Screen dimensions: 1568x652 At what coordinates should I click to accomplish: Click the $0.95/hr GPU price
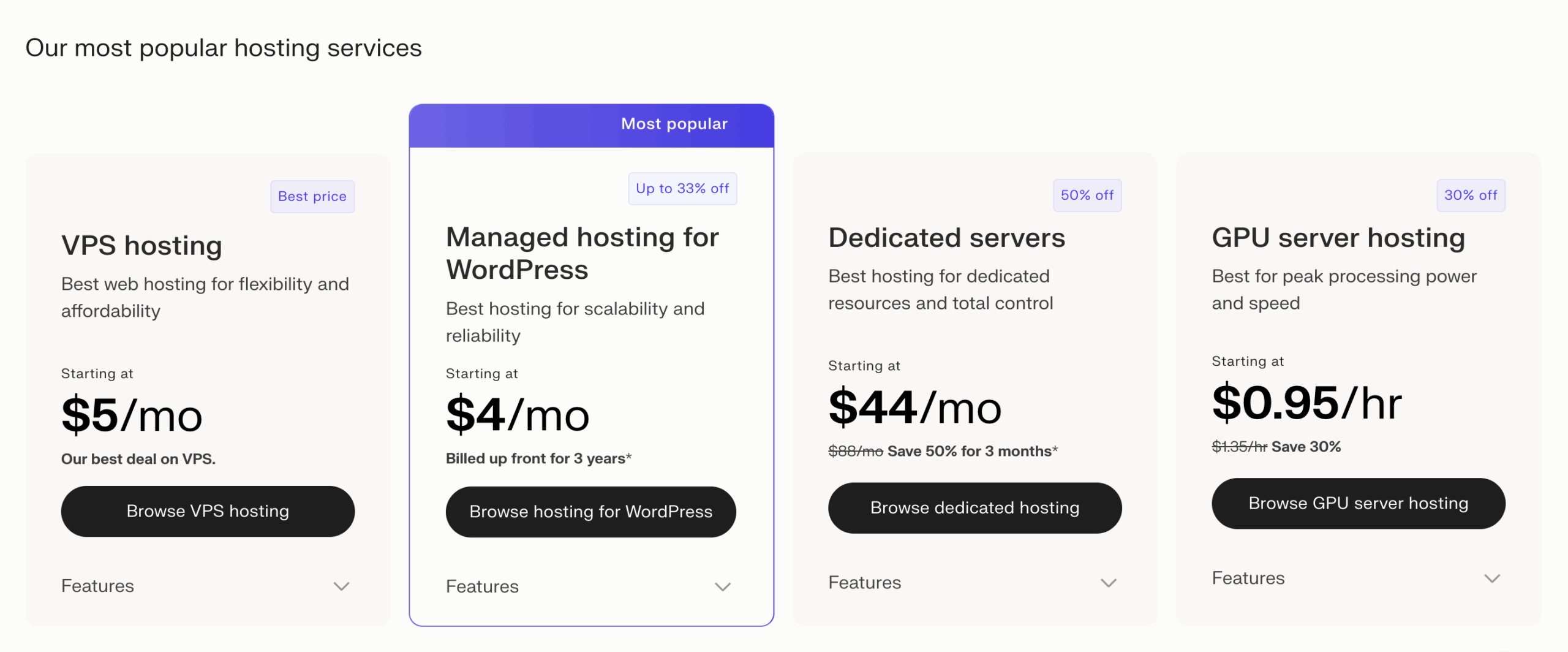pyautogui.click(x=1306, y=403)
